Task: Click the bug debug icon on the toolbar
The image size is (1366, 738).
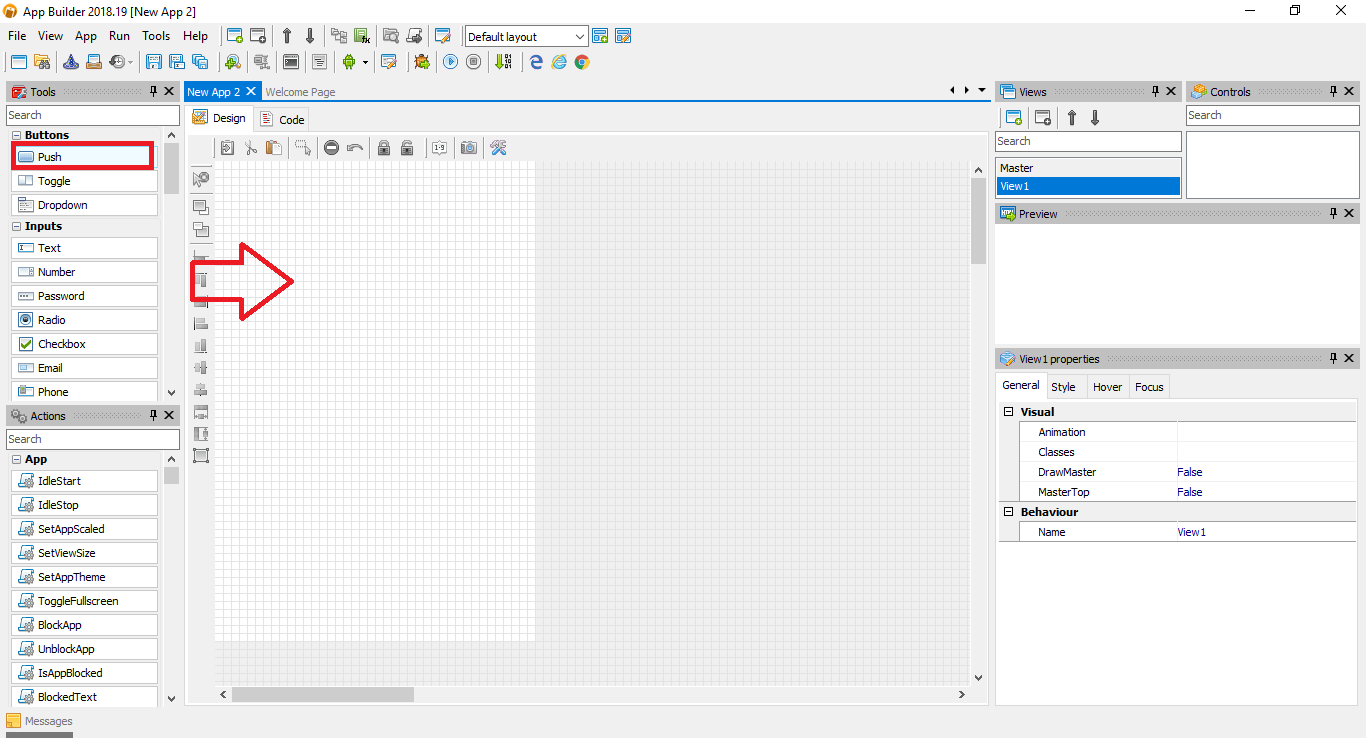Action: [421, 61]
